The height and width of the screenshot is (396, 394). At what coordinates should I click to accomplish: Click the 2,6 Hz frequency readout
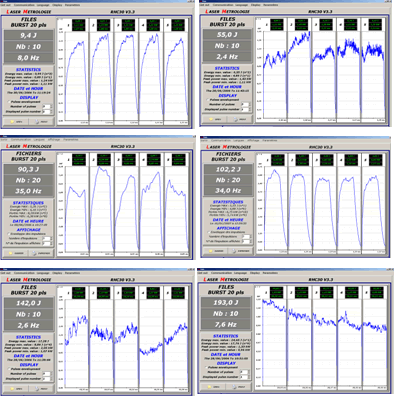click(29, 325)
